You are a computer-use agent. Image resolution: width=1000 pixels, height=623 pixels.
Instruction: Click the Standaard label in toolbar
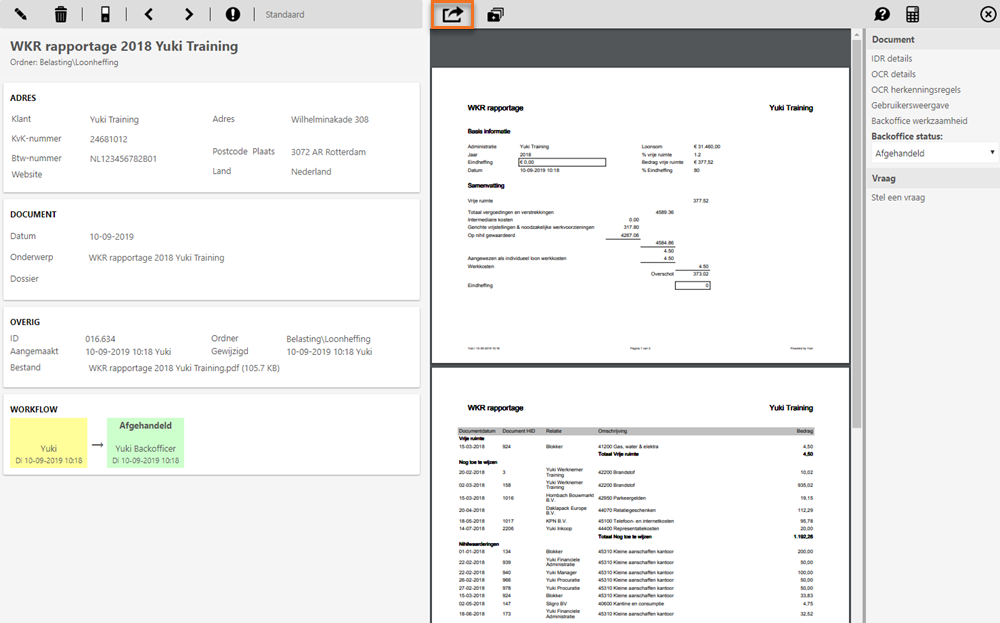coord(284,14)
